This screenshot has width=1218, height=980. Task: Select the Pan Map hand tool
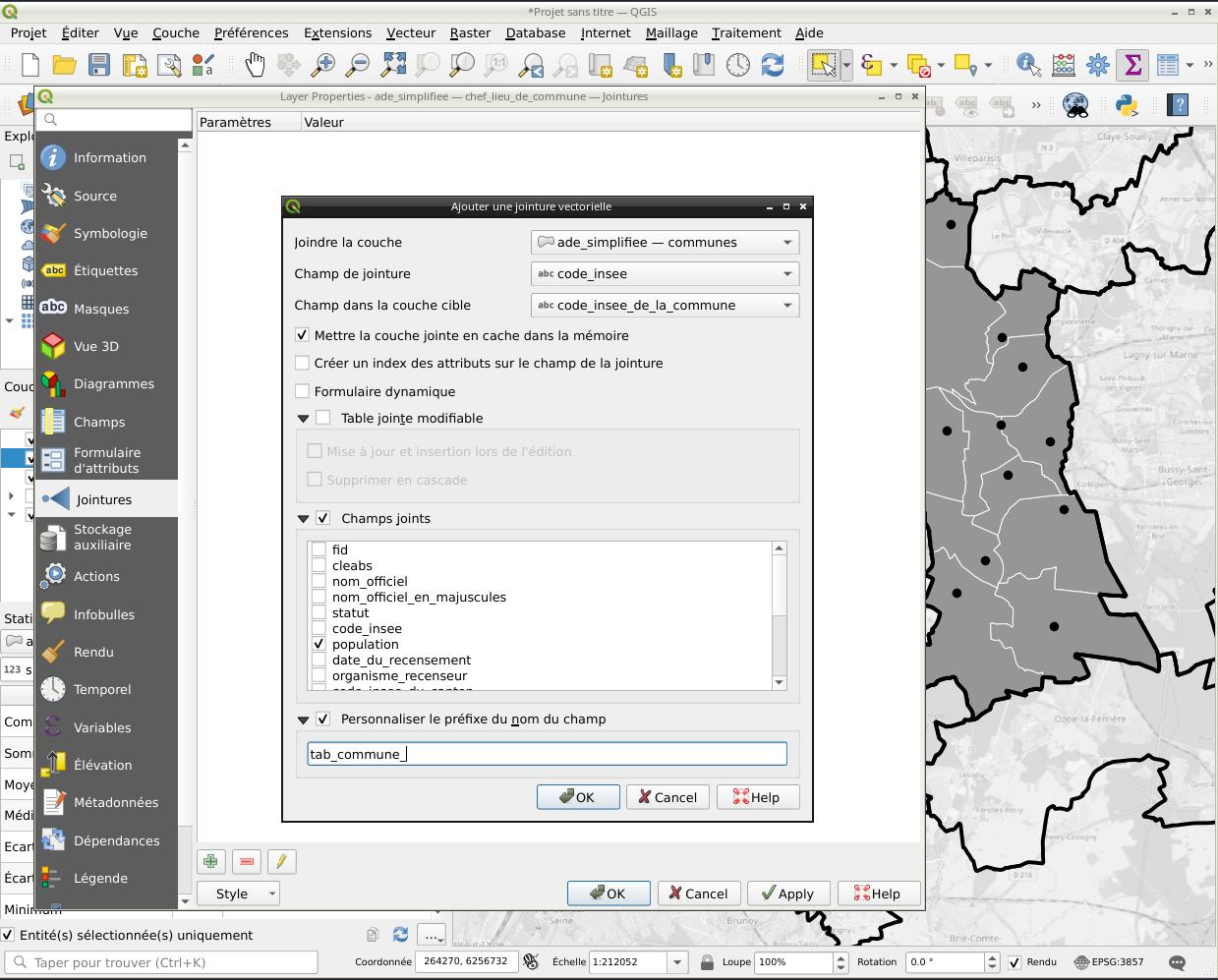tap(255, 66)
